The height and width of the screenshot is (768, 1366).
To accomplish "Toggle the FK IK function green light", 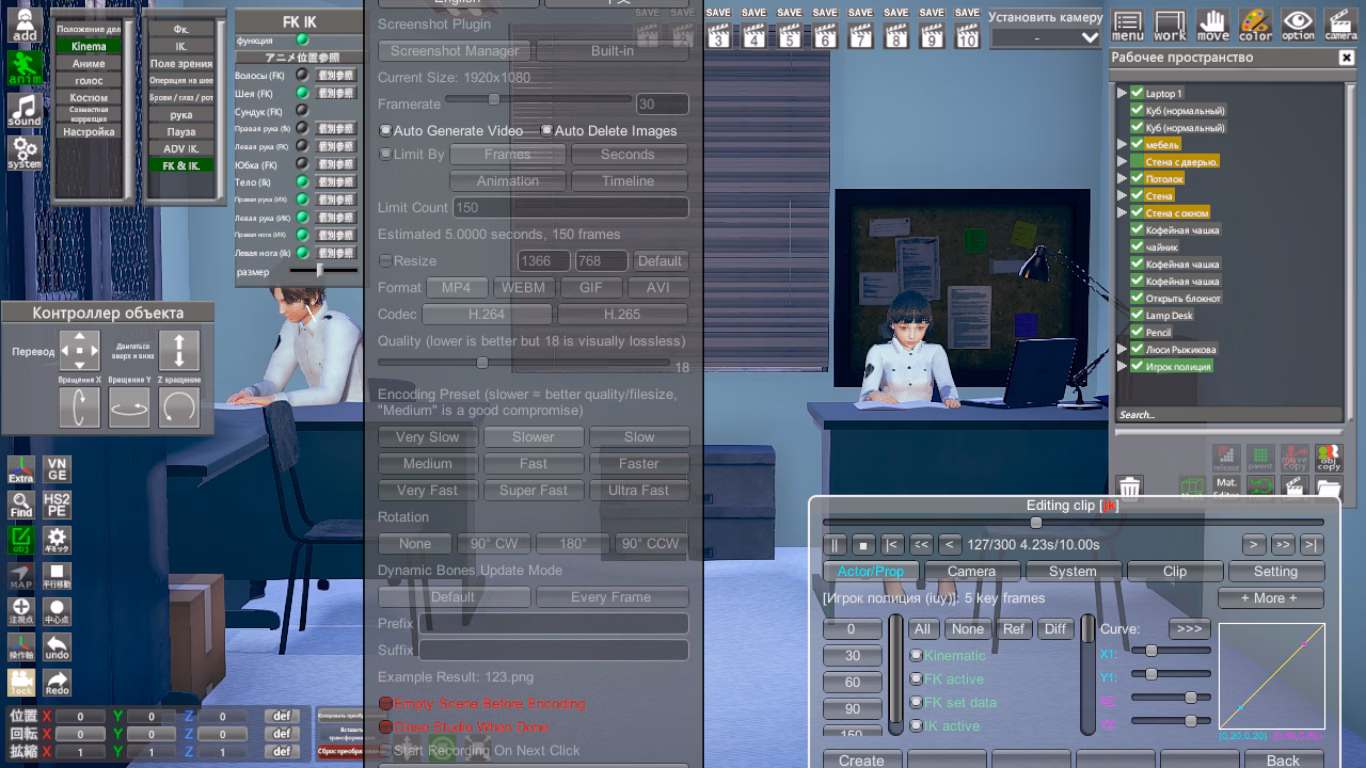I will coord(302,40).
